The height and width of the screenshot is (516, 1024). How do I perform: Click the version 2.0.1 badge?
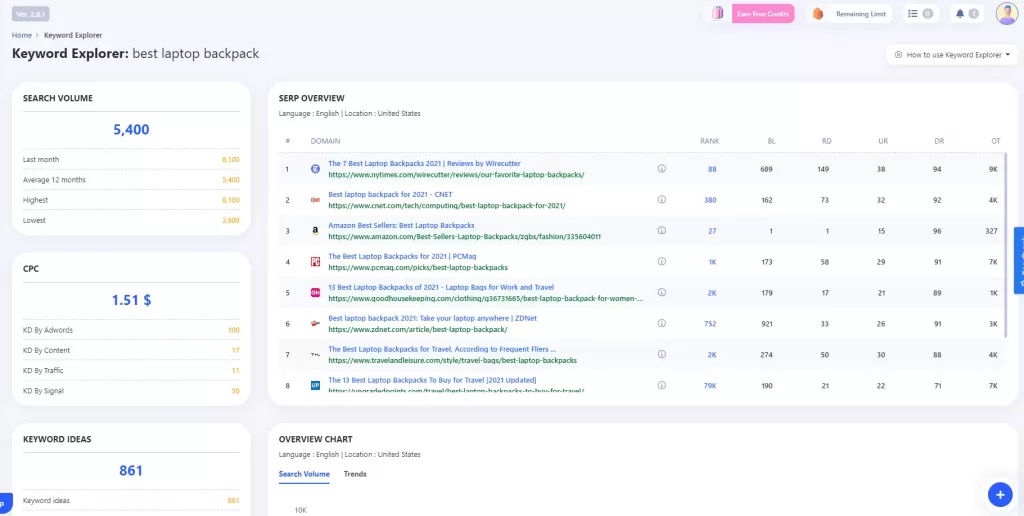click(x=30, y=14)
